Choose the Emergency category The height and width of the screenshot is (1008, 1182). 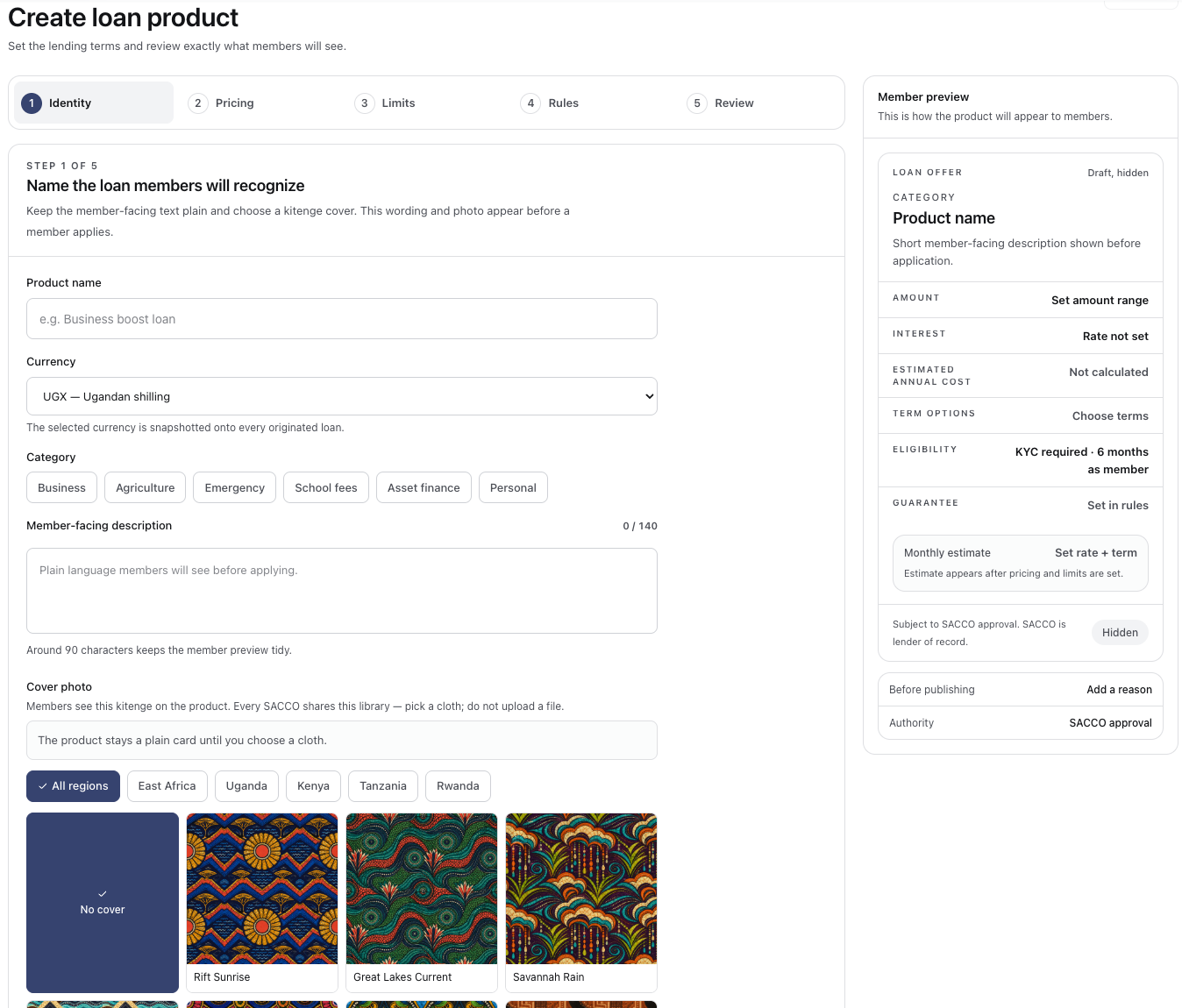(234, 487)
